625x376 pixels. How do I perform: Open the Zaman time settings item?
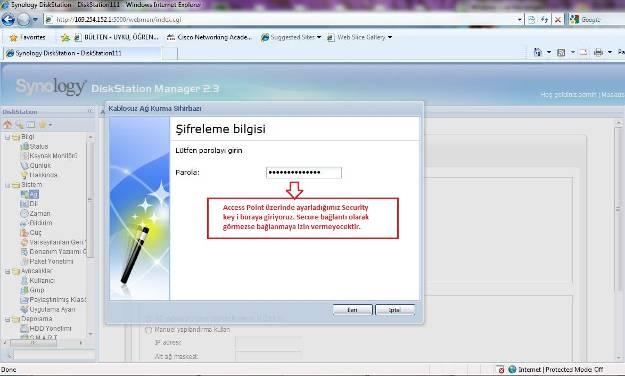[x=35, y=213]
